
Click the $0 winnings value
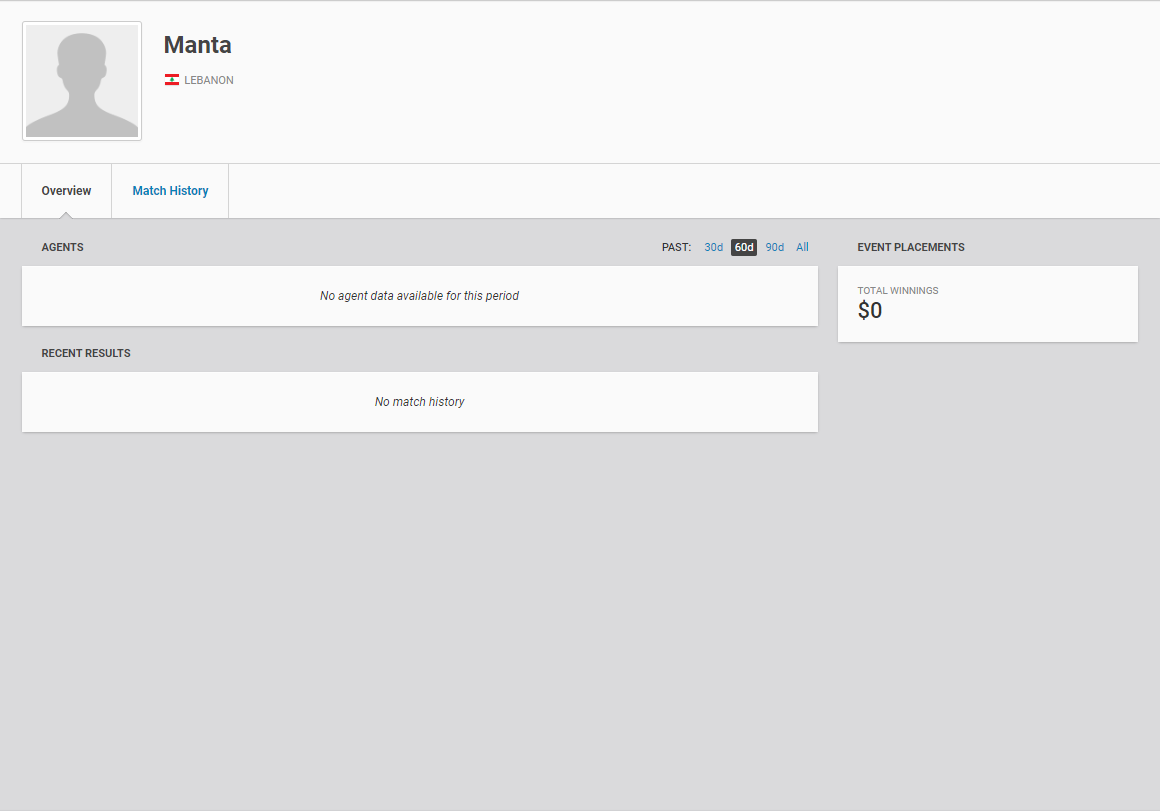870,310
